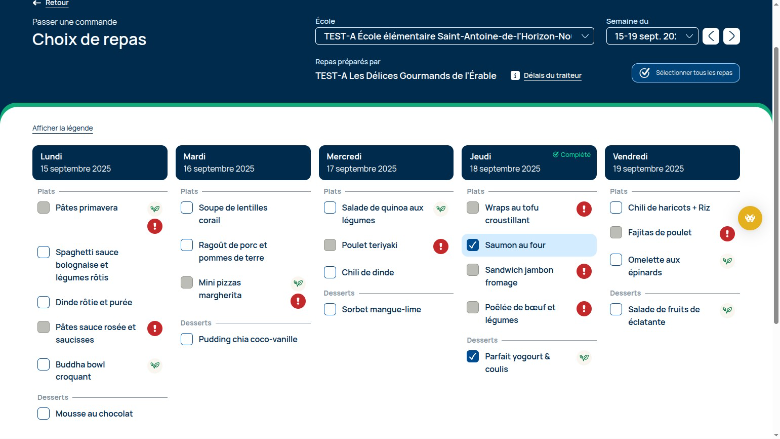Click the red alert icon next to Fajitas de poulet

(x=727, y=233)
